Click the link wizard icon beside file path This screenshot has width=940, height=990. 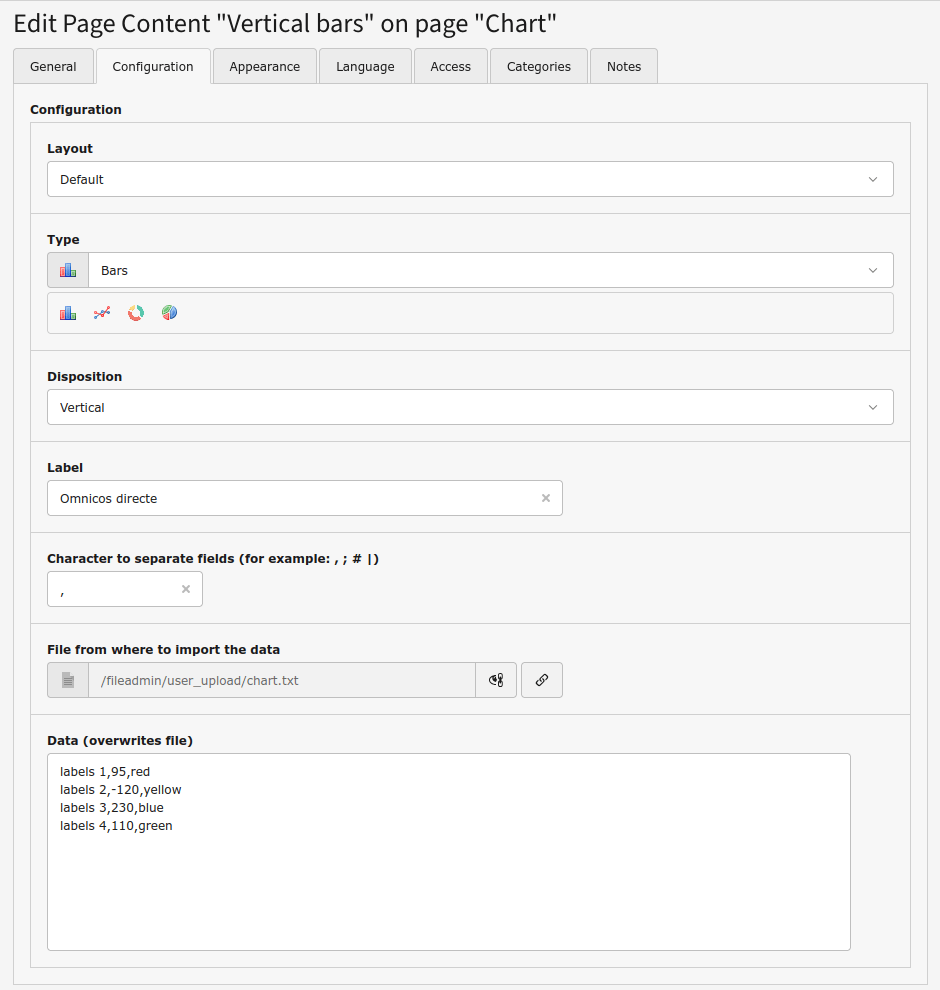click(x=496, y=680)
